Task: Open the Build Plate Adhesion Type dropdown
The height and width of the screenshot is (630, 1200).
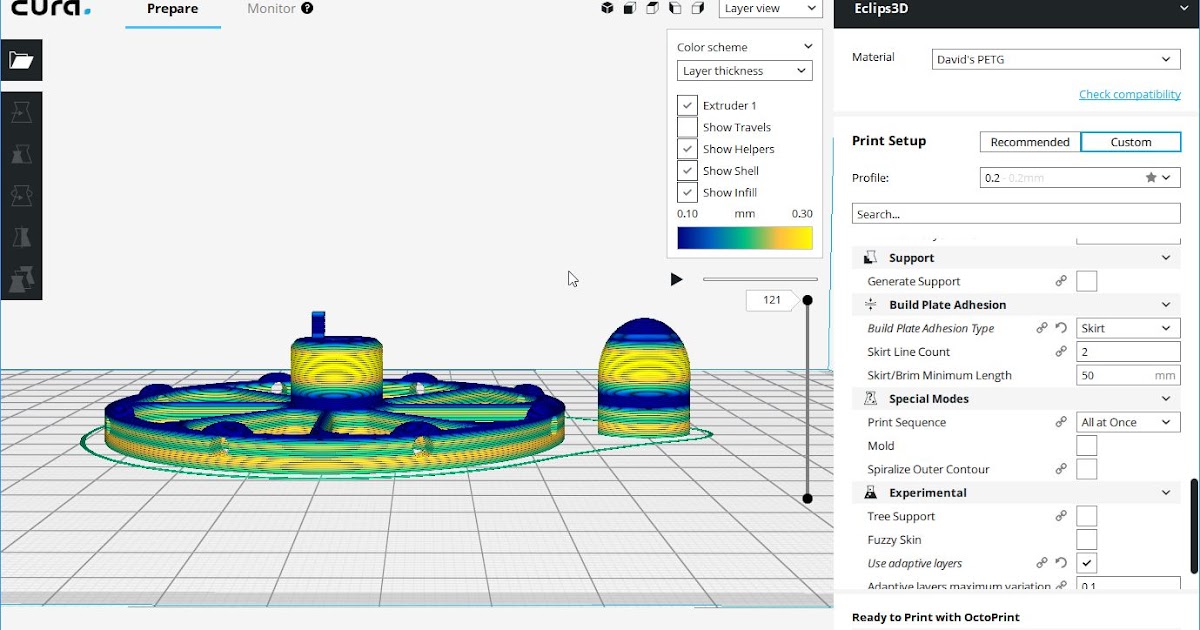Action: pos(1127,328)
